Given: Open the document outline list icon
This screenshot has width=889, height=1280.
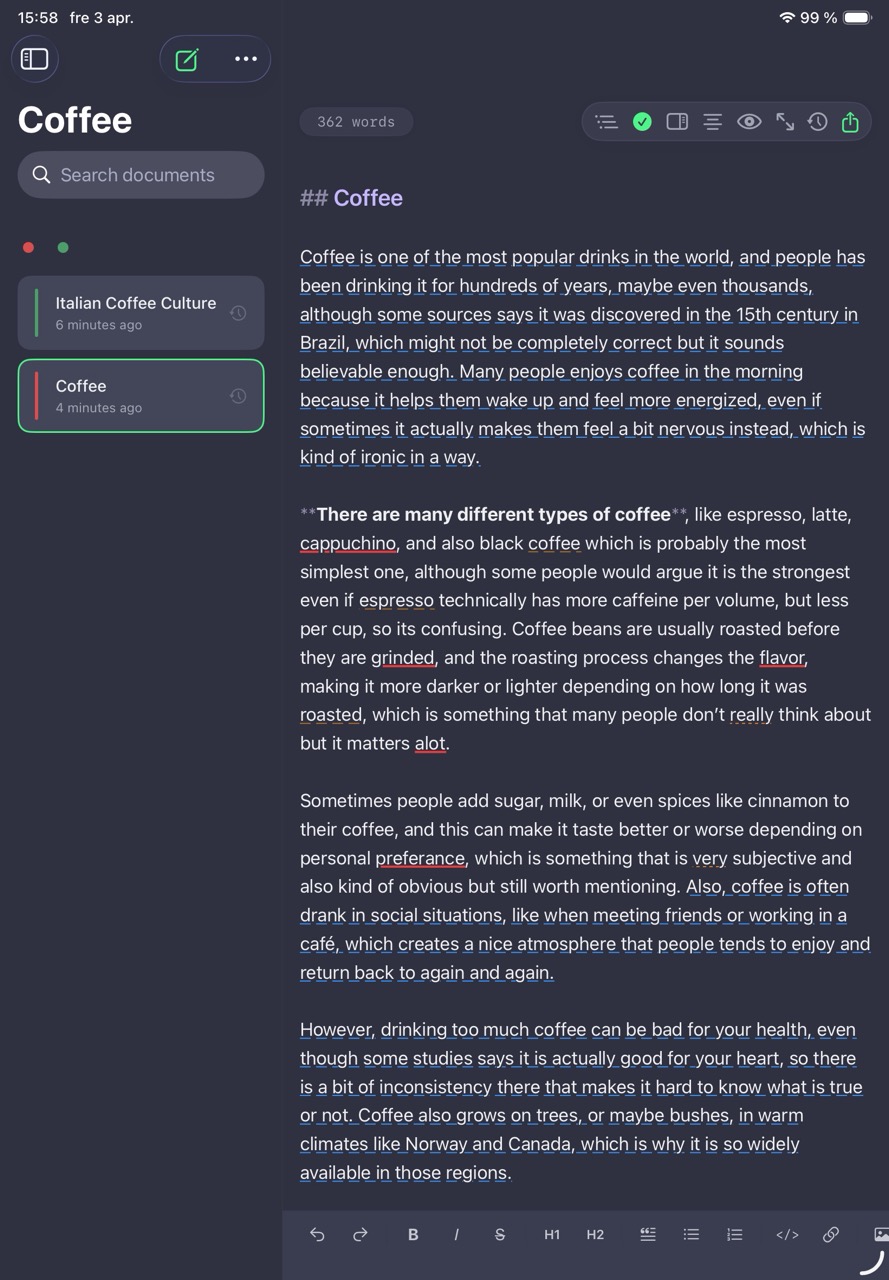Looking at the screenshot, I should pos(606,122).
